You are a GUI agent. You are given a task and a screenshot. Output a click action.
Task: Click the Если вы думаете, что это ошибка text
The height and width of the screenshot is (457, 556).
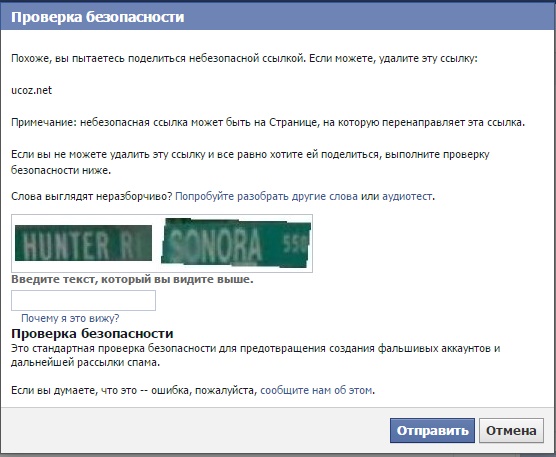click(x=134, y=390)
